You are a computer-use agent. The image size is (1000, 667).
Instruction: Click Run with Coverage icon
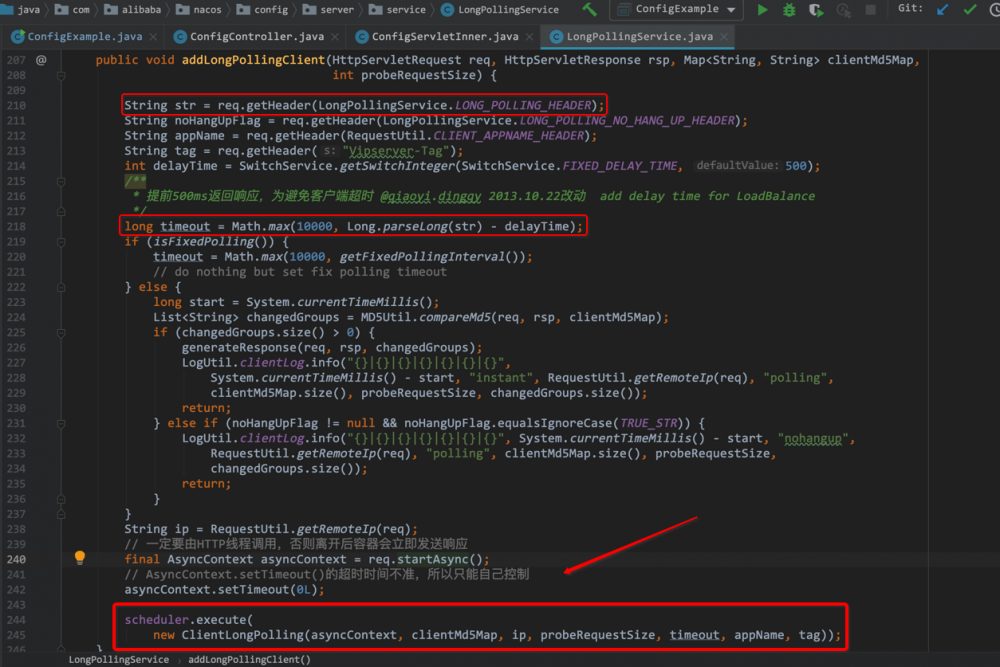click(x=817, y=10)
